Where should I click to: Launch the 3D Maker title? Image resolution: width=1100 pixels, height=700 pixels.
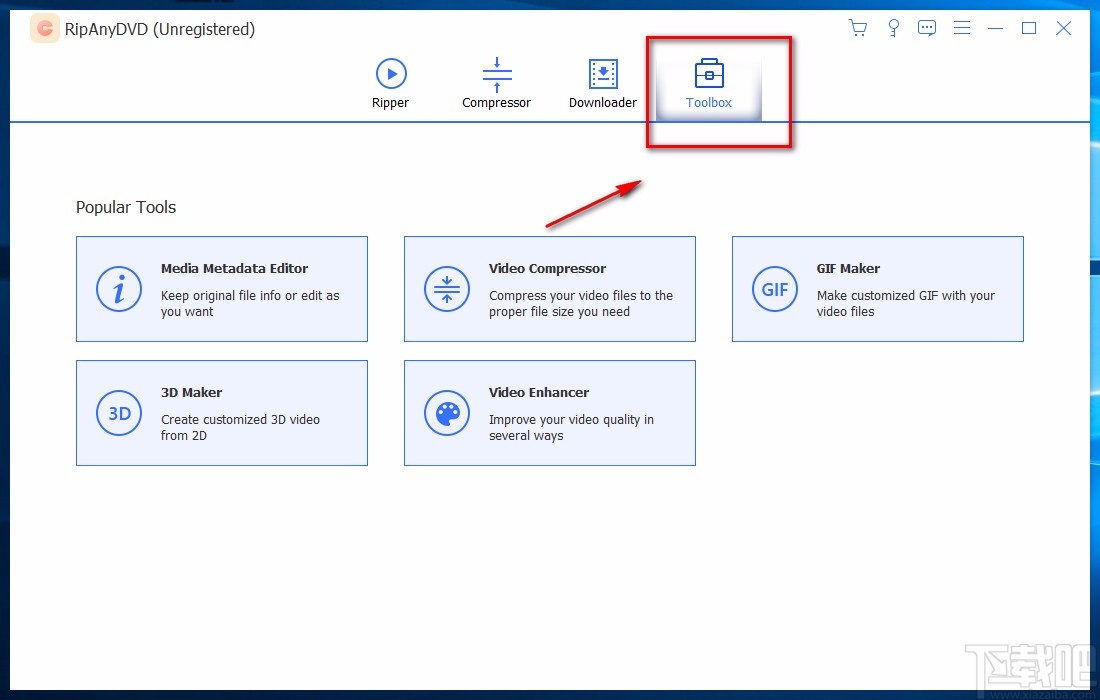[x=192, y=393]
